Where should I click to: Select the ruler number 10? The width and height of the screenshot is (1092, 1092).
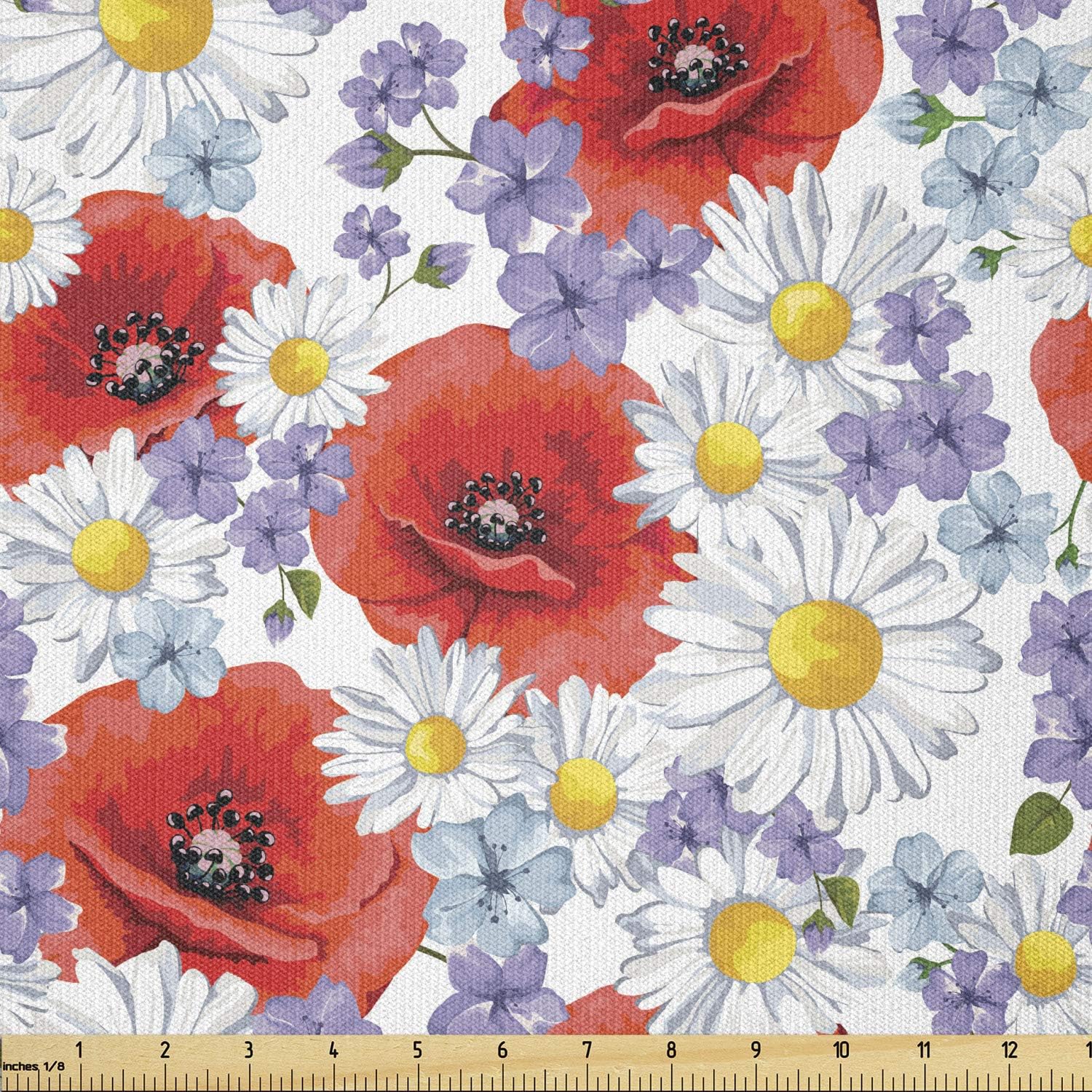tap(841, 1049)
